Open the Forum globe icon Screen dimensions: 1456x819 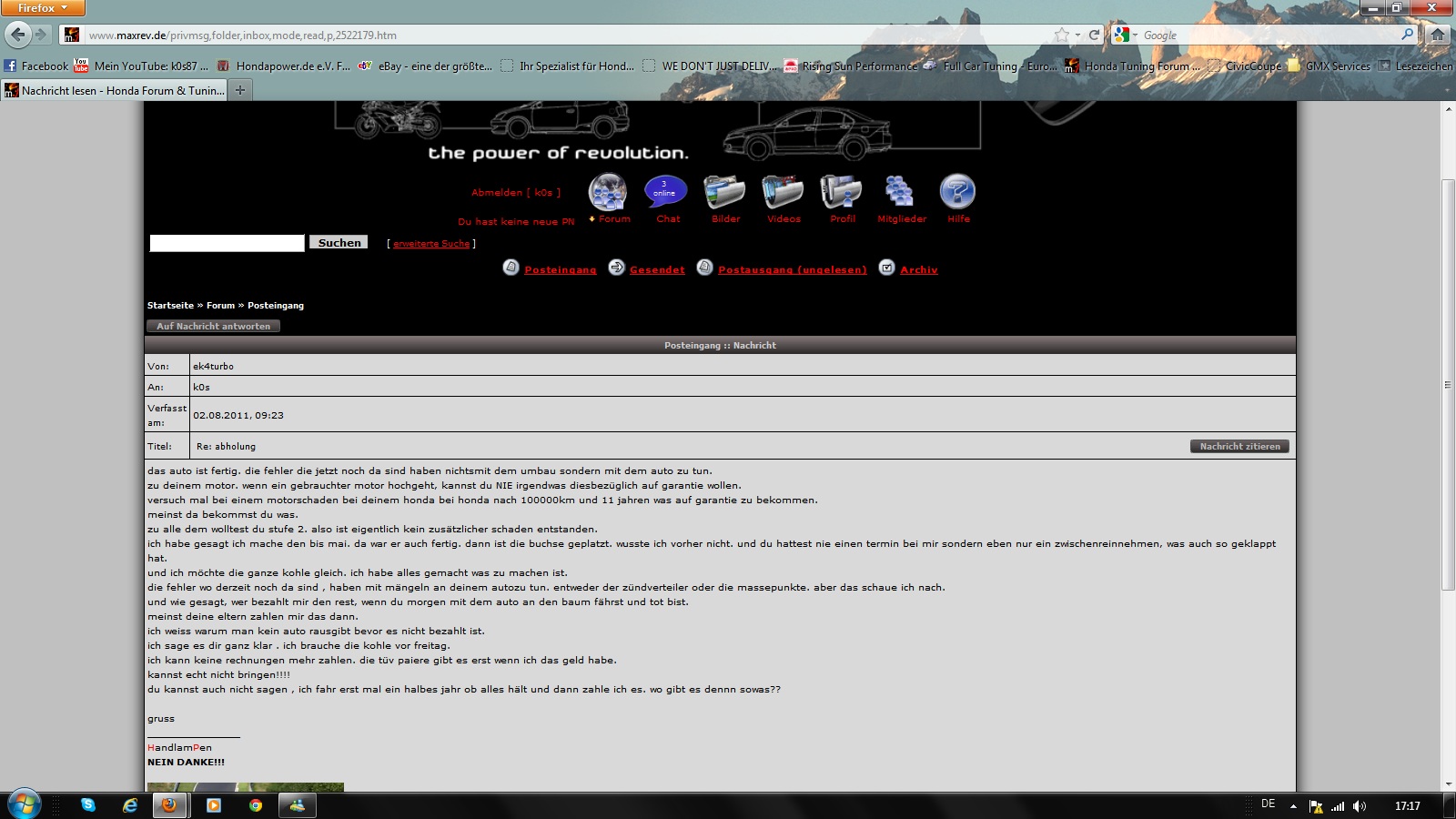pyautogui.click(x=608, y=192)
